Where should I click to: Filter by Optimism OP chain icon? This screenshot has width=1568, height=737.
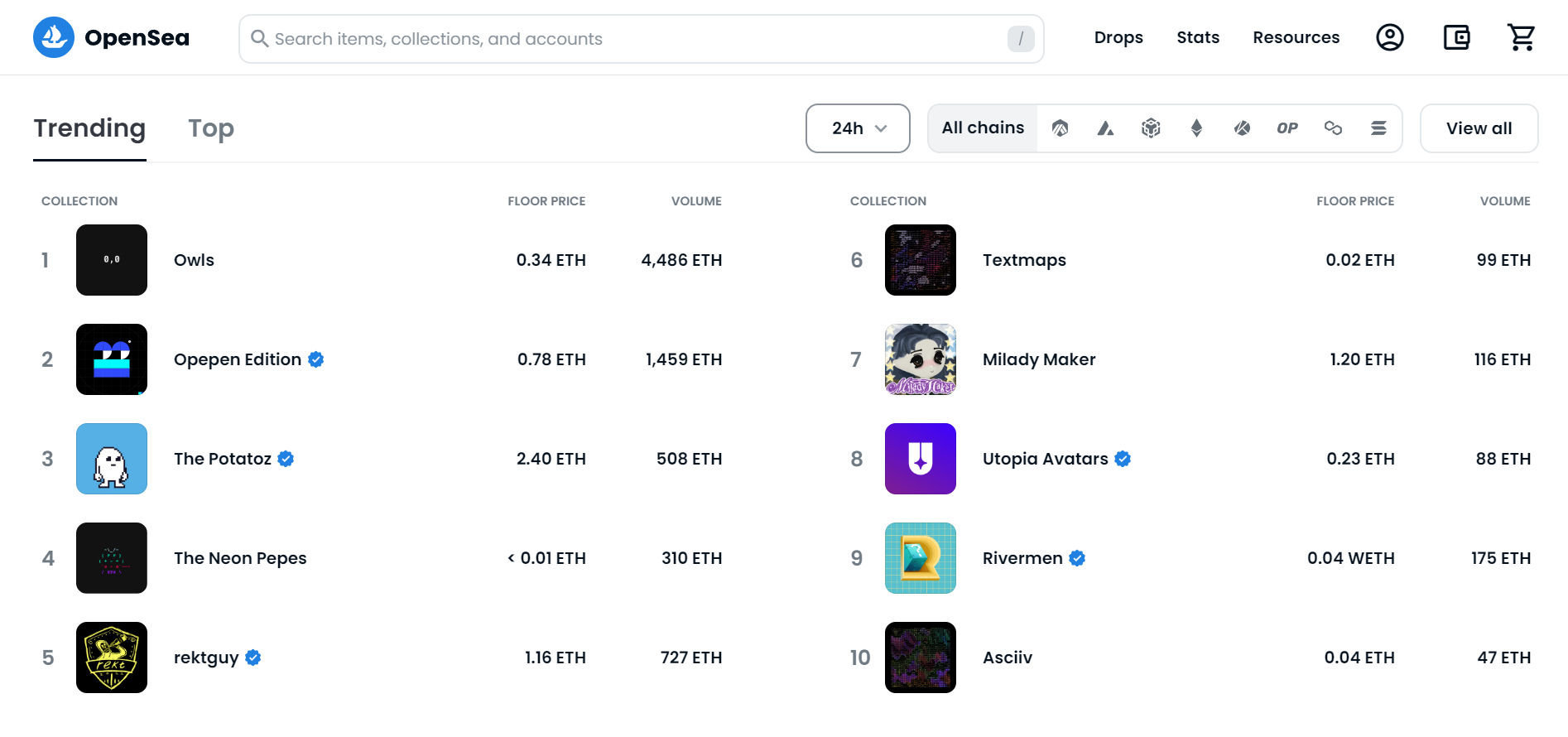tap(1287, 128)
